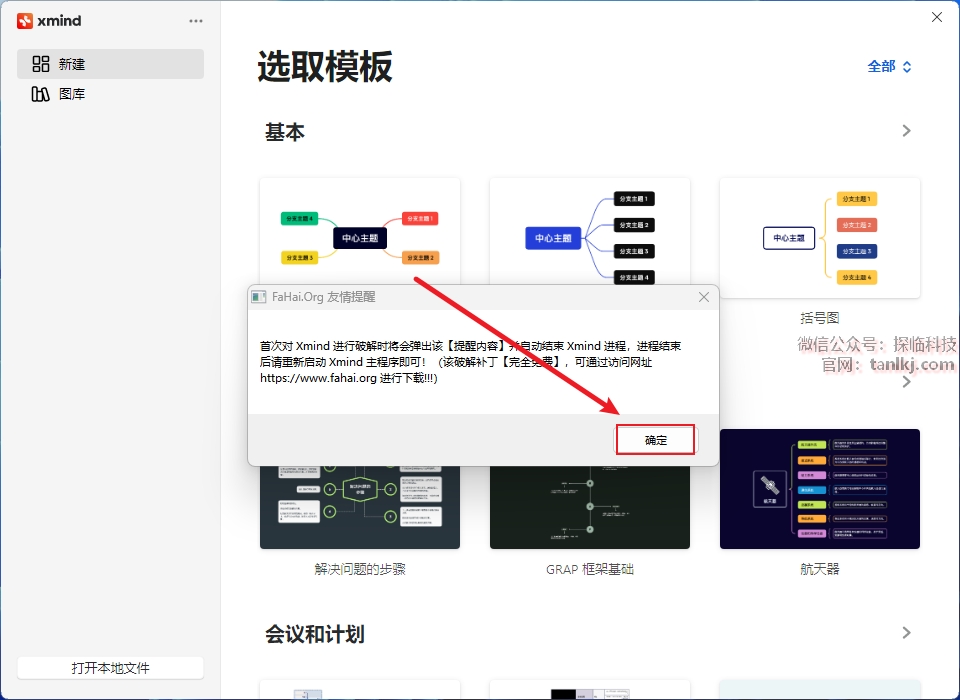Viewport: 960px width, 700px height.
Task: Expand the 会议和计划 section chevron
Action: point(906,633)
